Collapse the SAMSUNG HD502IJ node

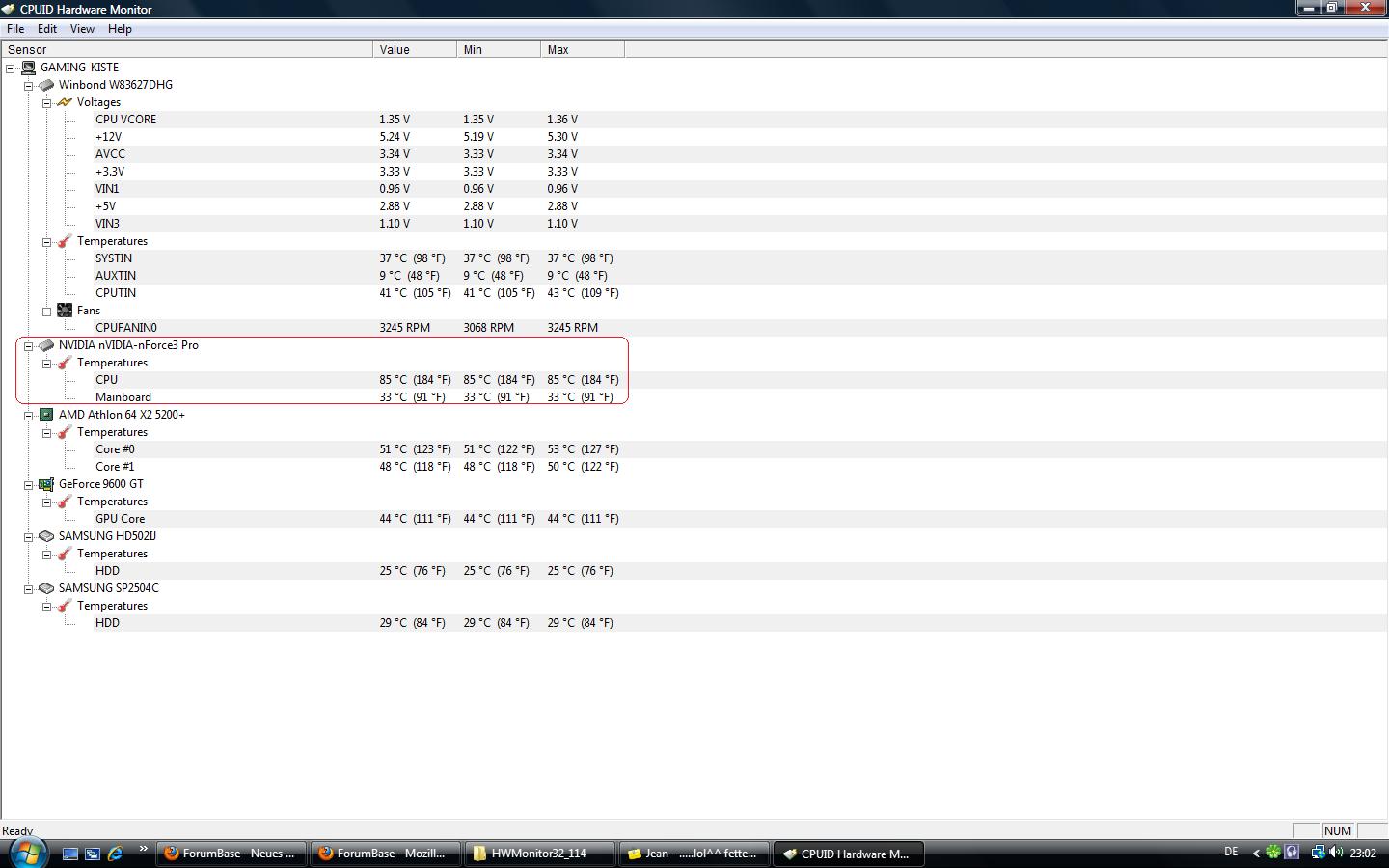pos(29,537)
